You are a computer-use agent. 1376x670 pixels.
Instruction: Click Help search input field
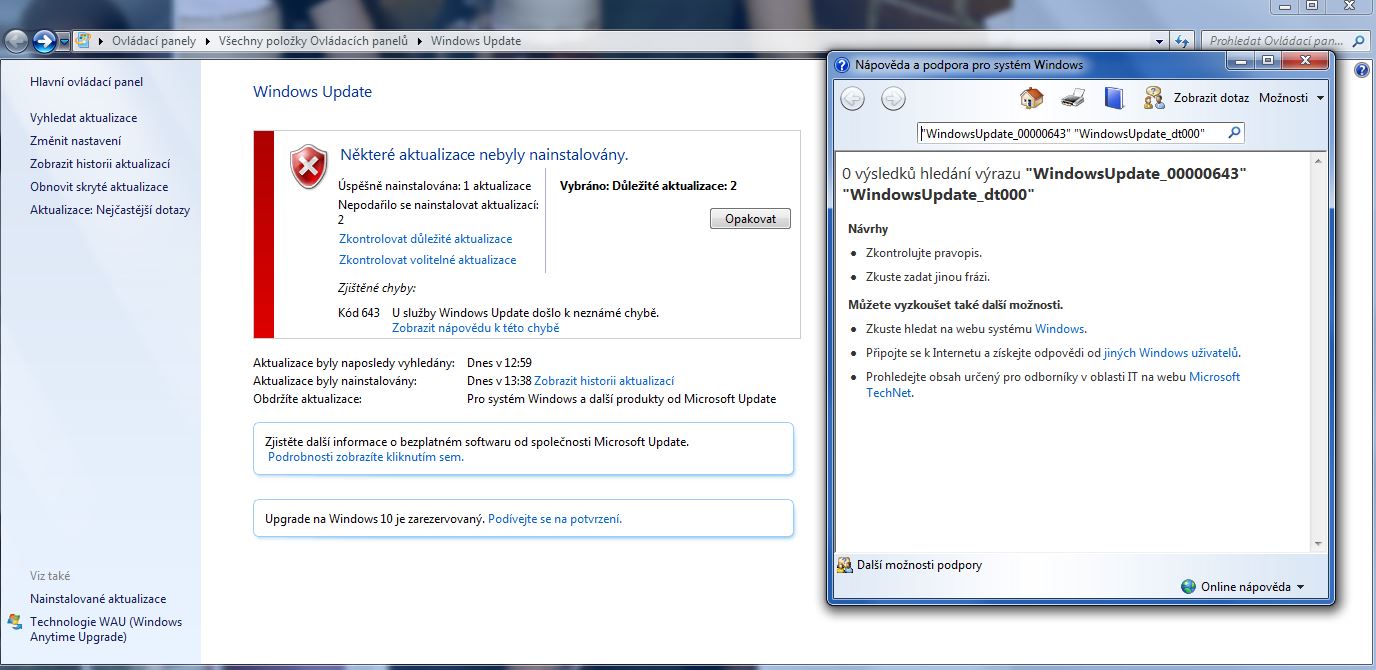pos(1072,132)
